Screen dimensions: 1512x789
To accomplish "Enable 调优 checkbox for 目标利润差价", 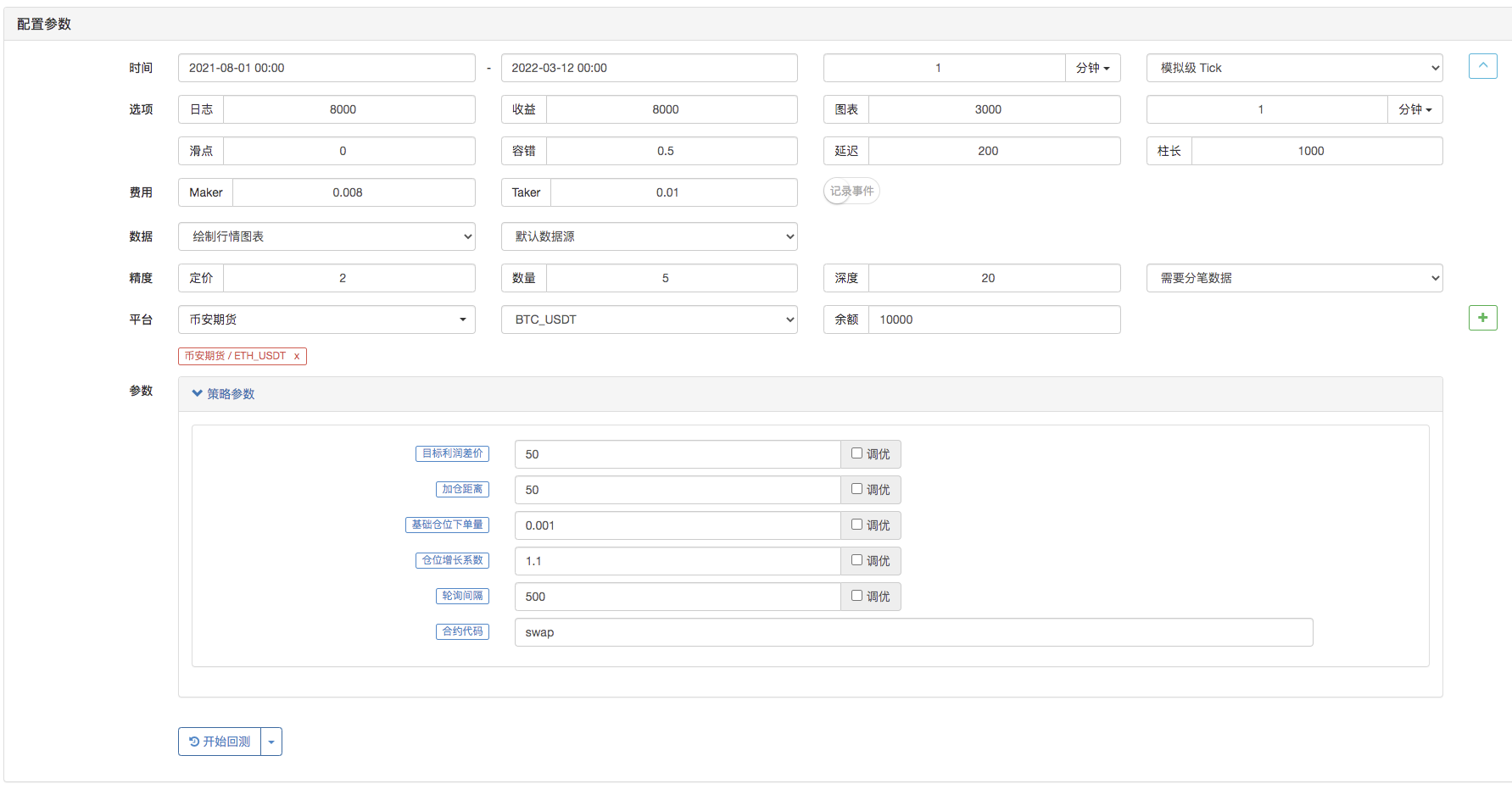I will [x=856, y=453].
